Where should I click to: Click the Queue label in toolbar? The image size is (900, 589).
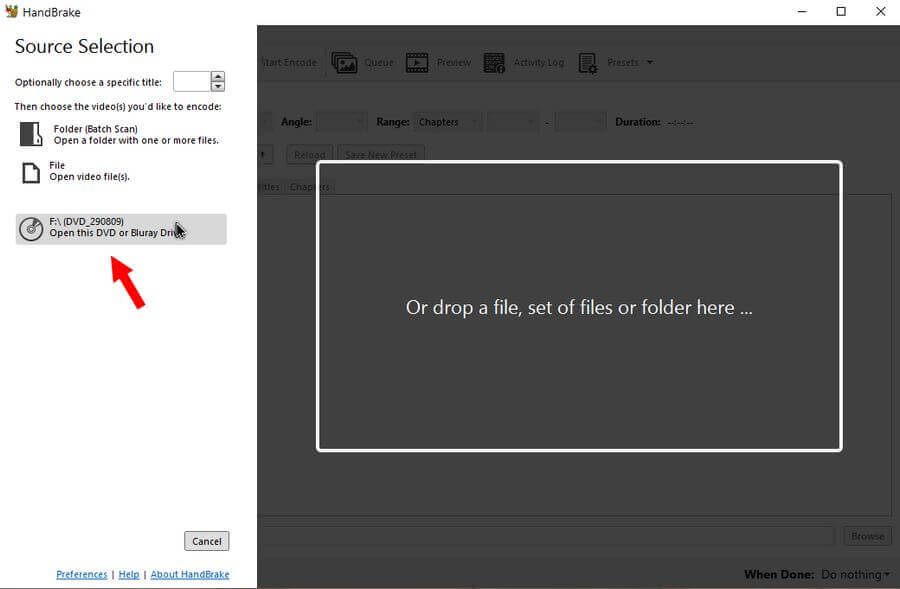(x=379, y=63)
